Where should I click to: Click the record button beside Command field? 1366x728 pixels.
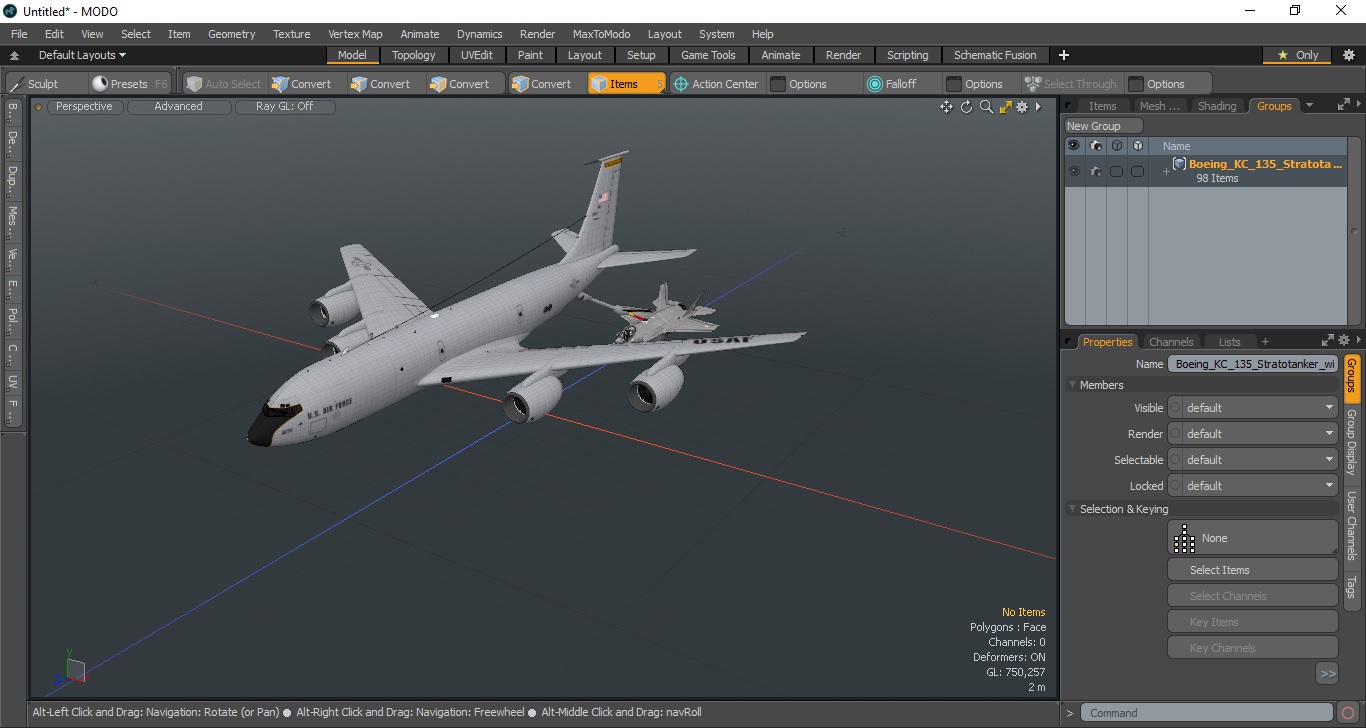tap(1349, 713)
